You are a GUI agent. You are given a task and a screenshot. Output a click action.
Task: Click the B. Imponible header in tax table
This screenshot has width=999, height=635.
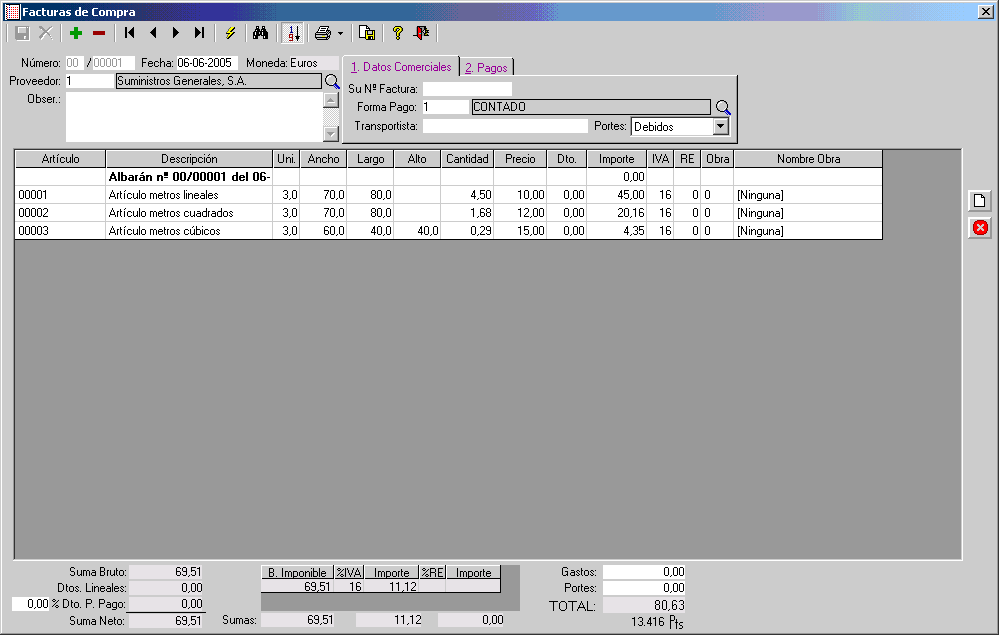tap(298, 573)
